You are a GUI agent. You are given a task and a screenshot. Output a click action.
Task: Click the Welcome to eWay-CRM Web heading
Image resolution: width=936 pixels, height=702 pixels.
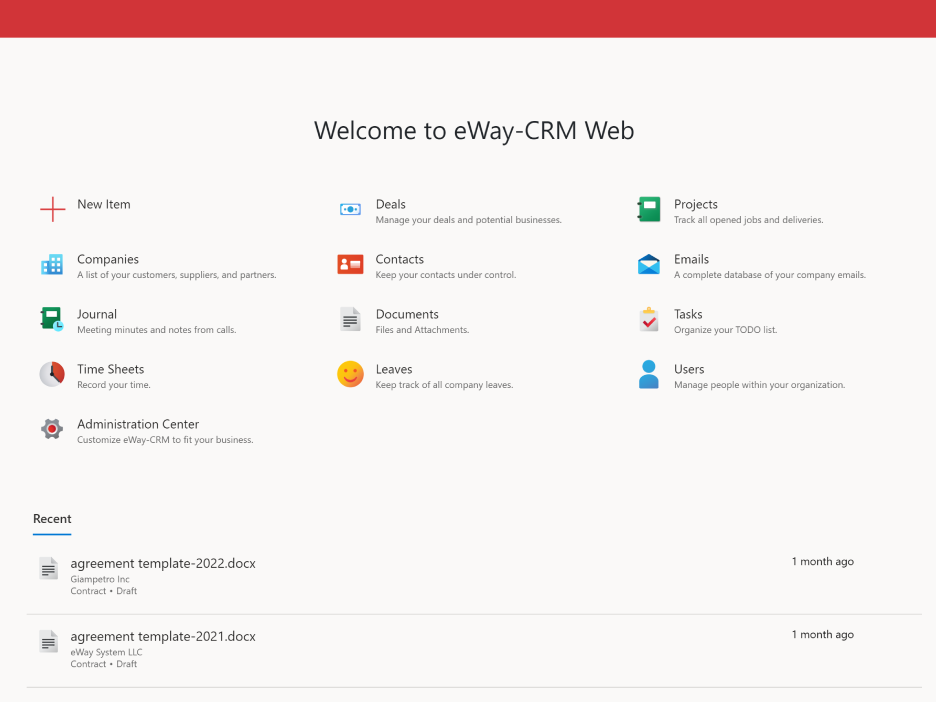point(474,131)
